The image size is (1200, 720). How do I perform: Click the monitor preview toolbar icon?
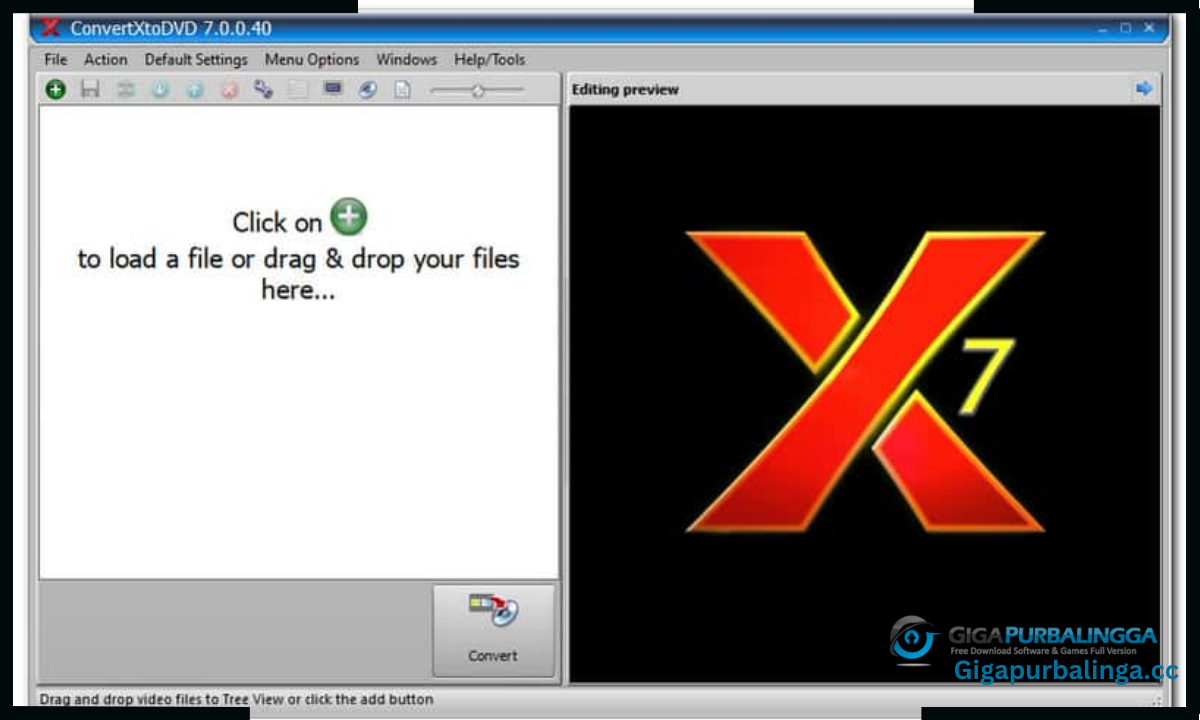pyautogui.click(x=333, y=89)
